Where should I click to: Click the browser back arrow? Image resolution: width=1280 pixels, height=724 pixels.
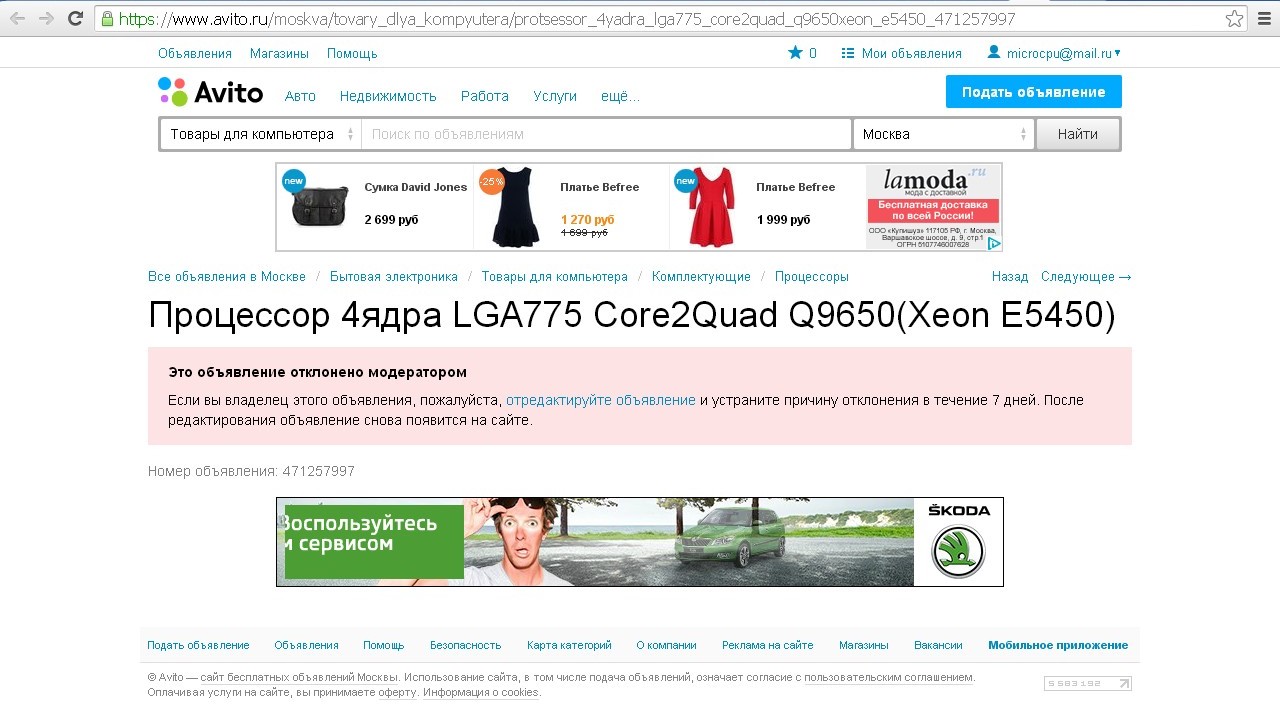coord(17,18)
